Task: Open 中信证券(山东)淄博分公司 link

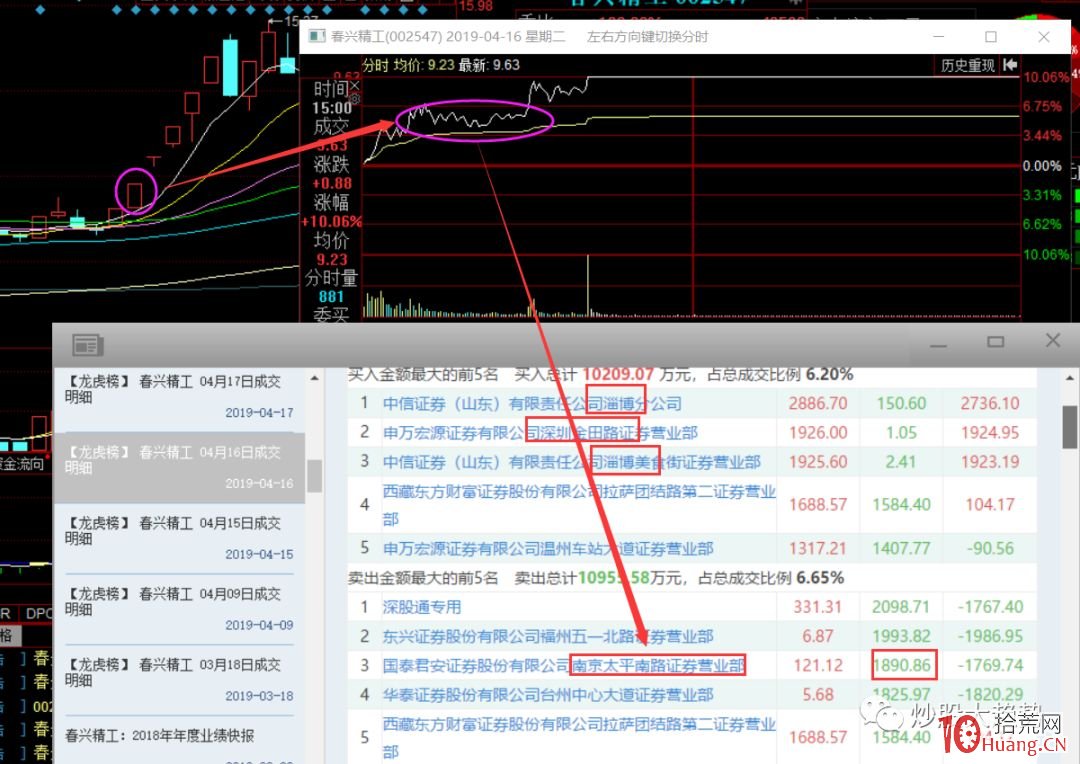Action: [532, 404]
